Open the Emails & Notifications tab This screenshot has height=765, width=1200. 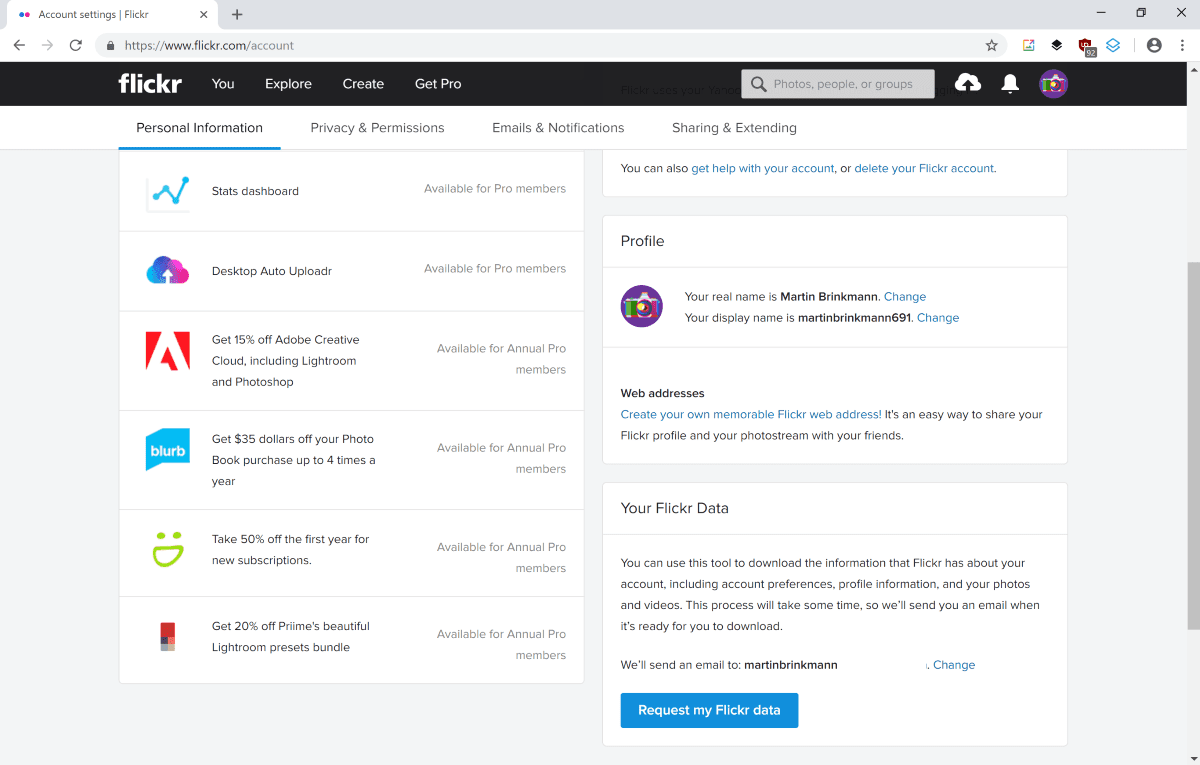click(558, 128)
